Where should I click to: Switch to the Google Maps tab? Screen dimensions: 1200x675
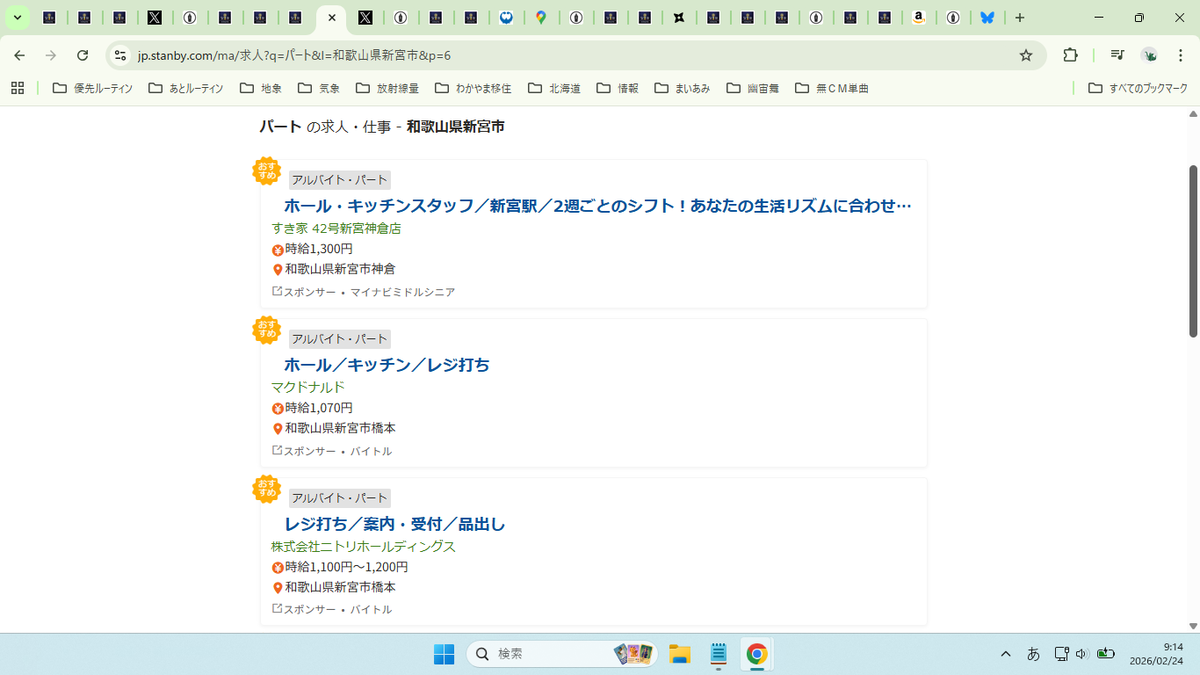click(540, 18)
